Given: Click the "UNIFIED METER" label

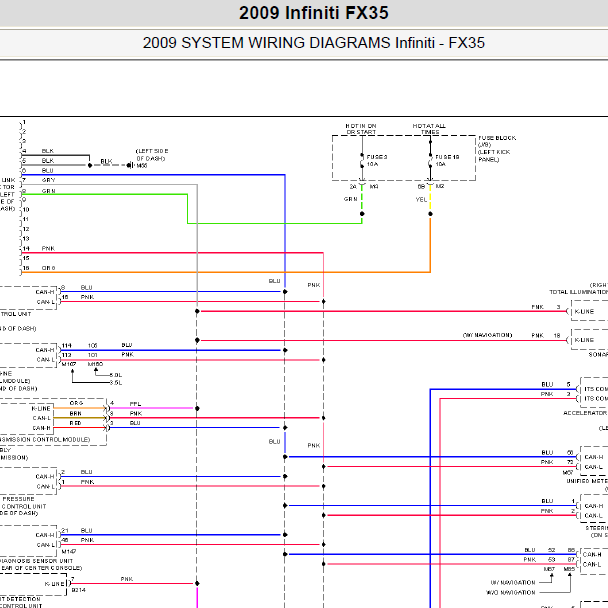Looking at the screenshot, I should pyautogui.click(x=587, y=481).
